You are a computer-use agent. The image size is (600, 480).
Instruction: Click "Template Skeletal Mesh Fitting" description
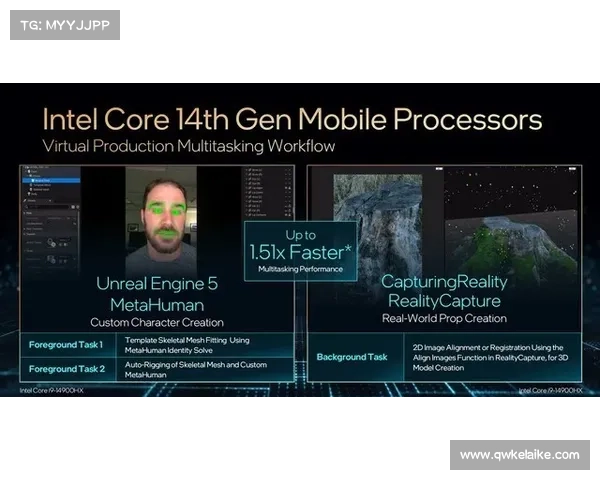(187, 345)
